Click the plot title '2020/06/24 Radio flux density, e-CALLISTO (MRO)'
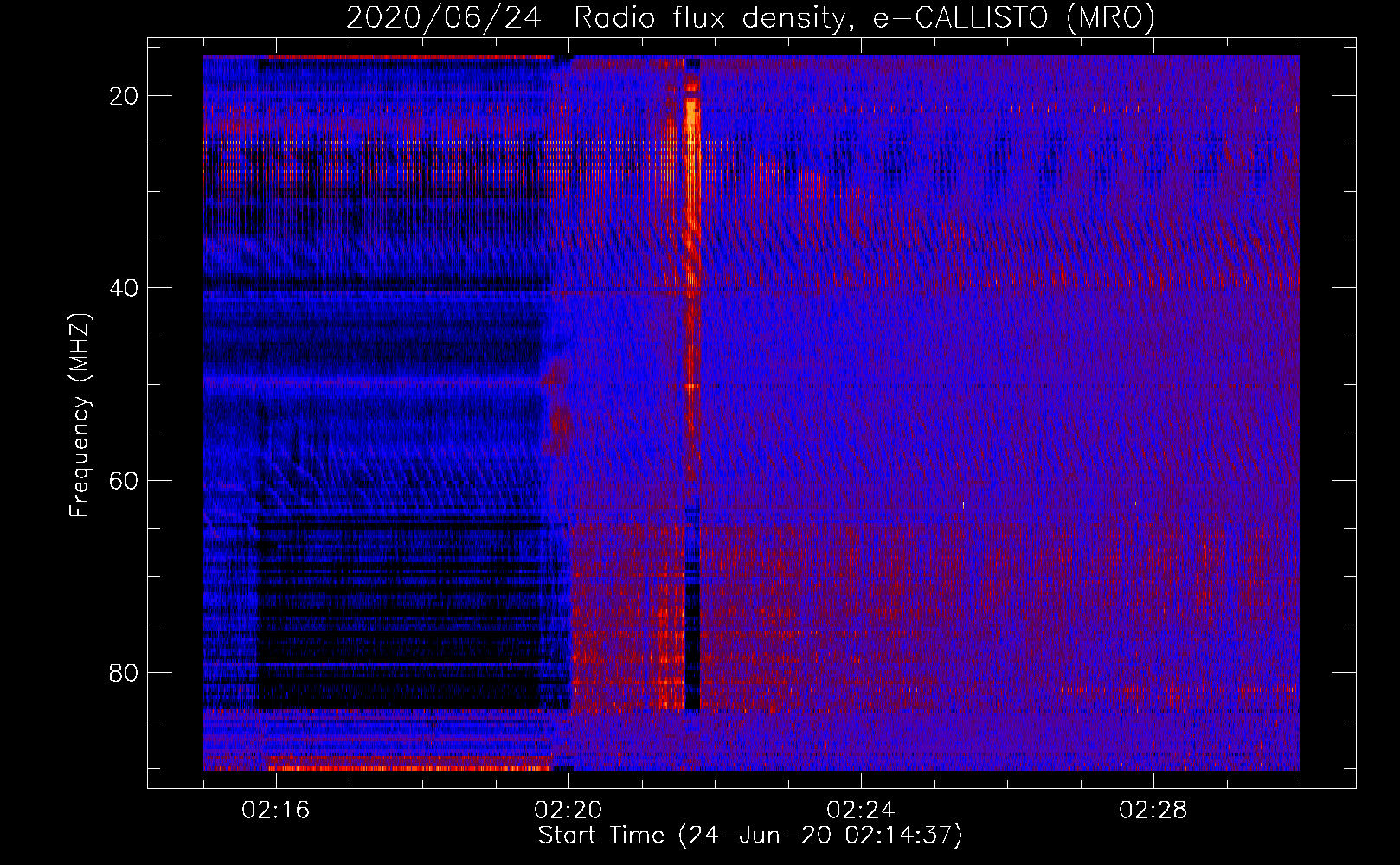The height and width of the screenshot is (865, 1400). (x=750, y=18)
